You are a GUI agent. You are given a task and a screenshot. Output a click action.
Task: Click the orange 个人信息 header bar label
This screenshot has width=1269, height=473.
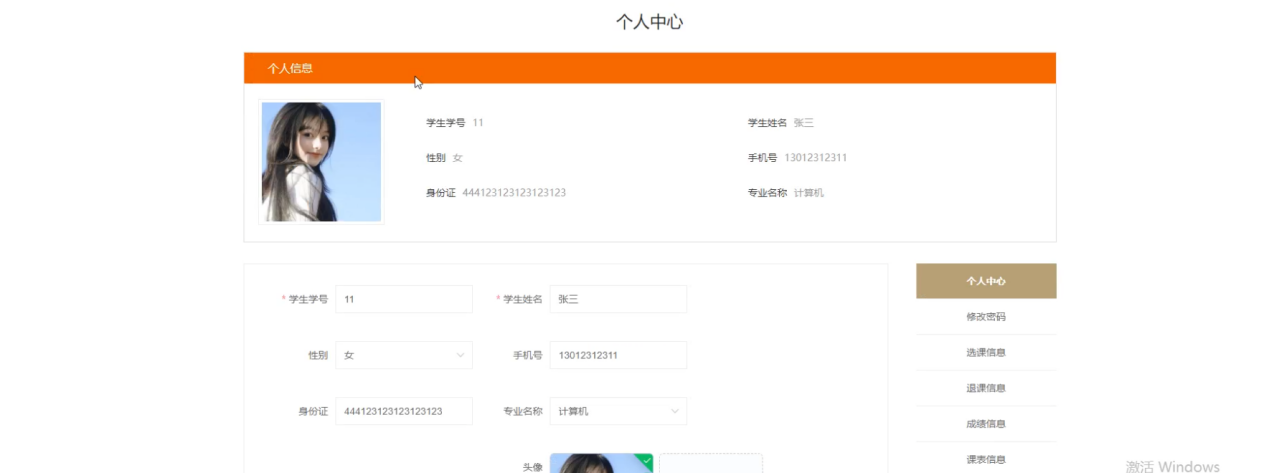pos(290,68)
